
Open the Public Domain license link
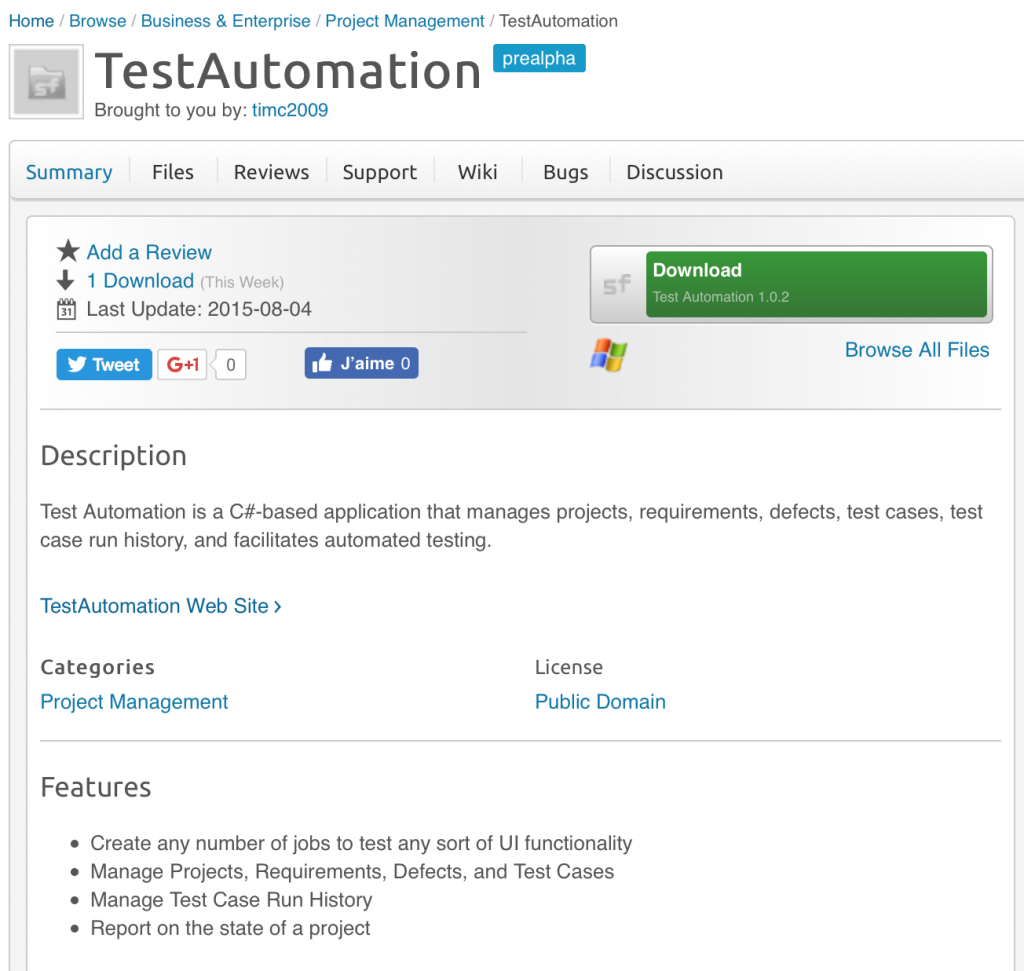600,701
